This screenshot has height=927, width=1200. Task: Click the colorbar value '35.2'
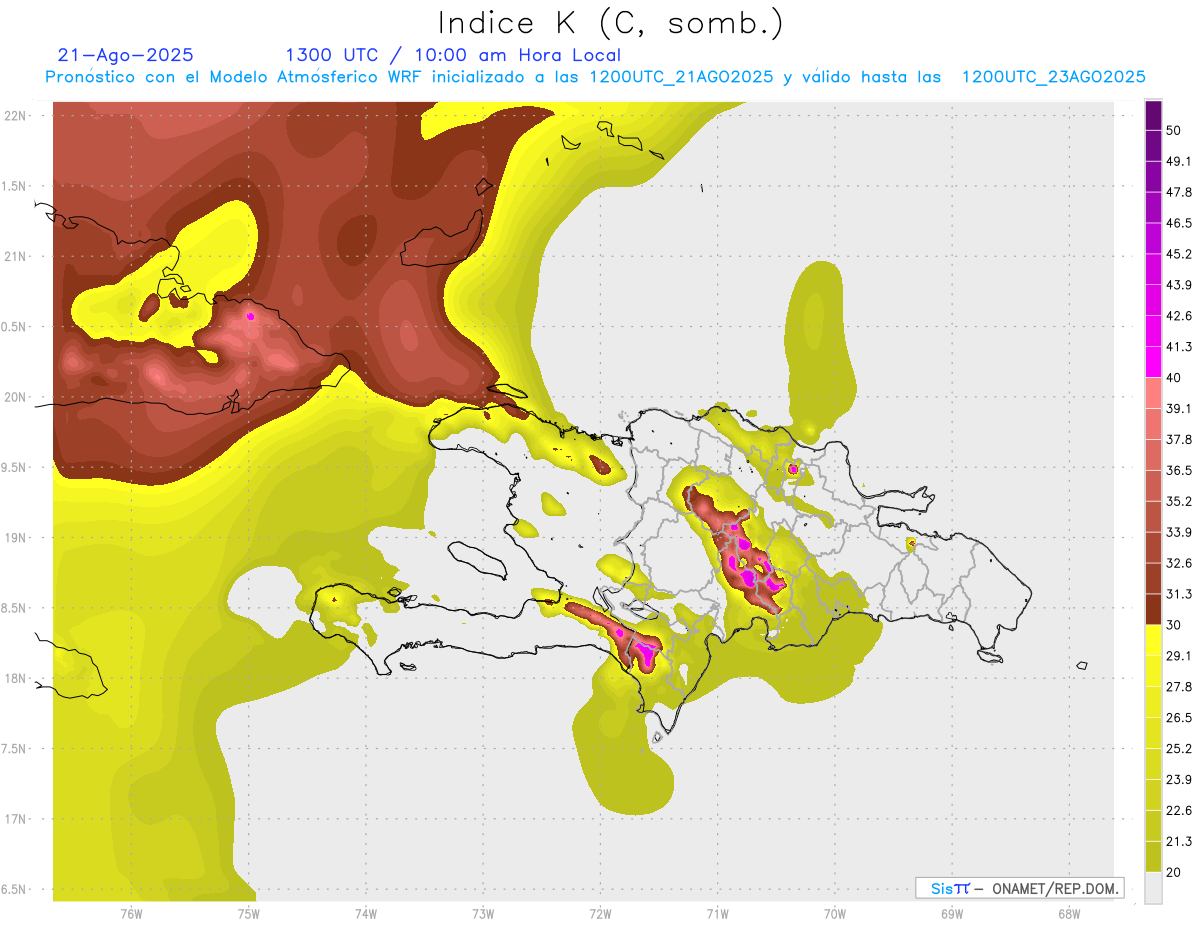pyautogui.click(x=1179, y=501)
